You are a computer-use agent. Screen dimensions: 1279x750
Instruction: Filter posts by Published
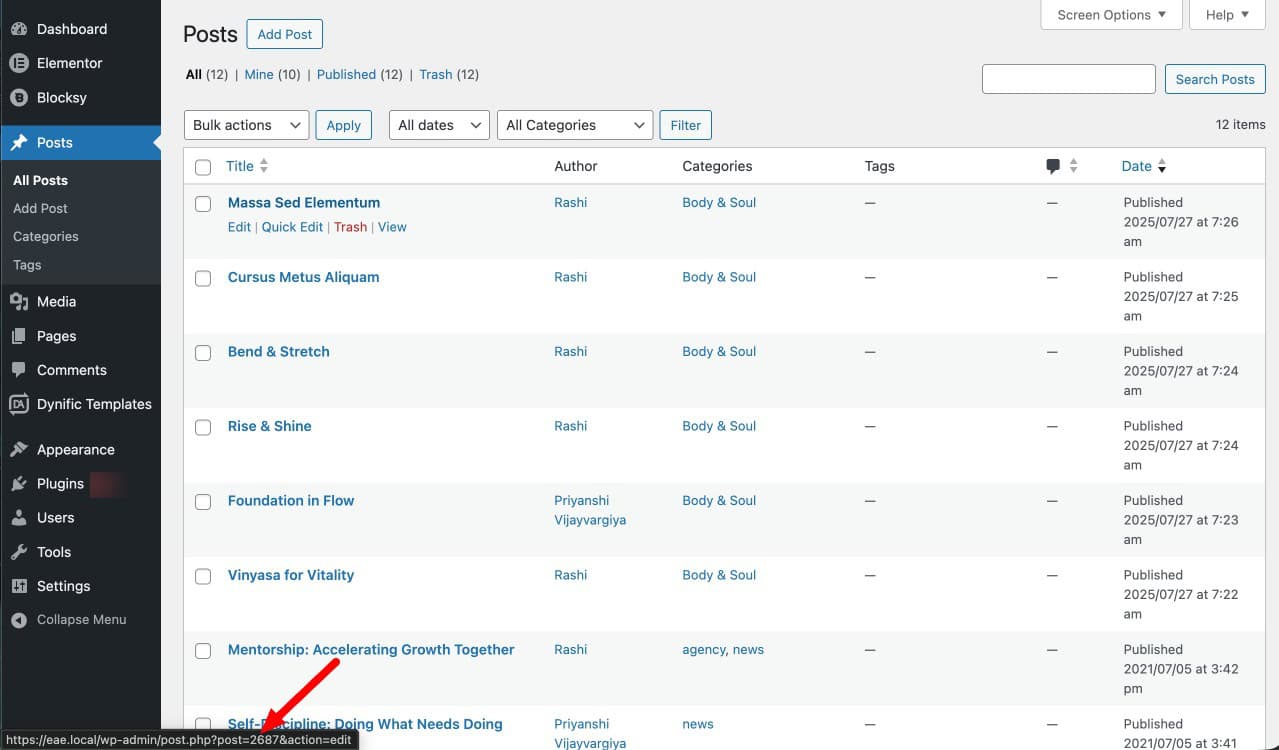coord(346,74)
